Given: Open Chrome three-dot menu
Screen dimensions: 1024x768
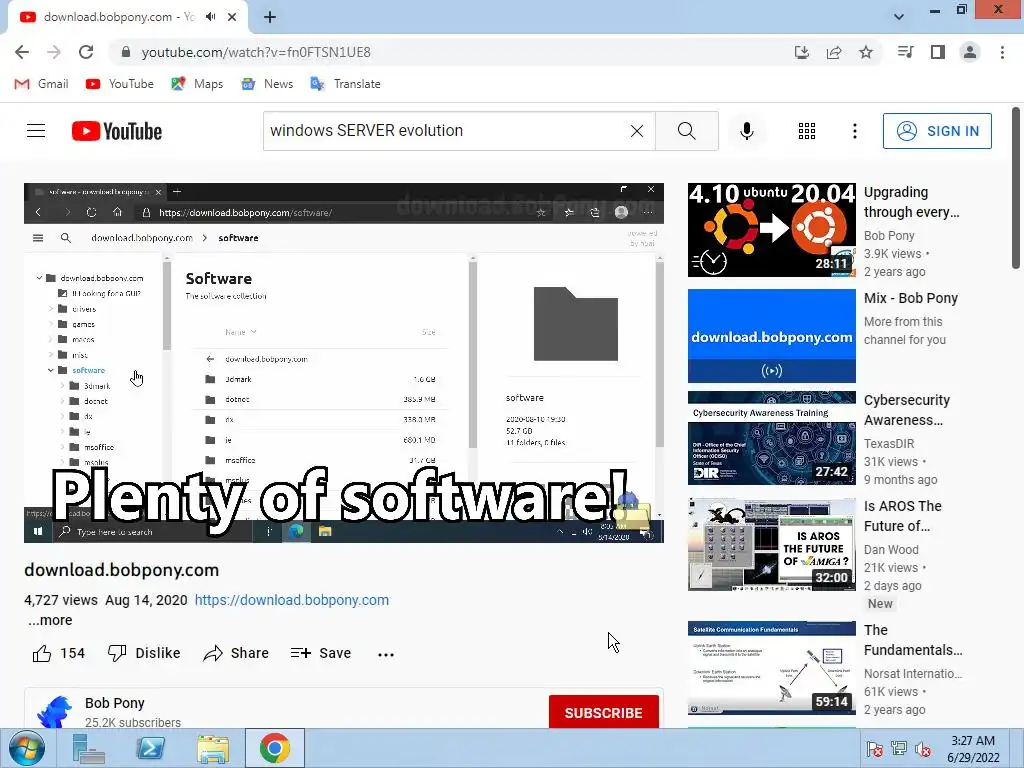Looking at the screenshot, I should pos(1002,52).
